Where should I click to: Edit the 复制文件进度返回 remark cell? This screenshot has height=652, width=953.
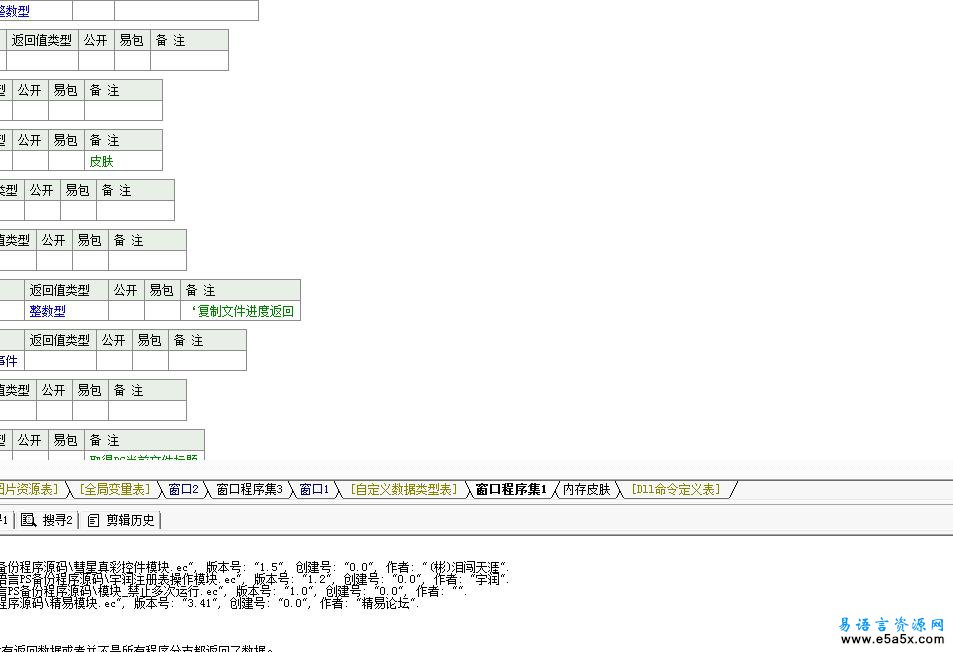[245, 311]
